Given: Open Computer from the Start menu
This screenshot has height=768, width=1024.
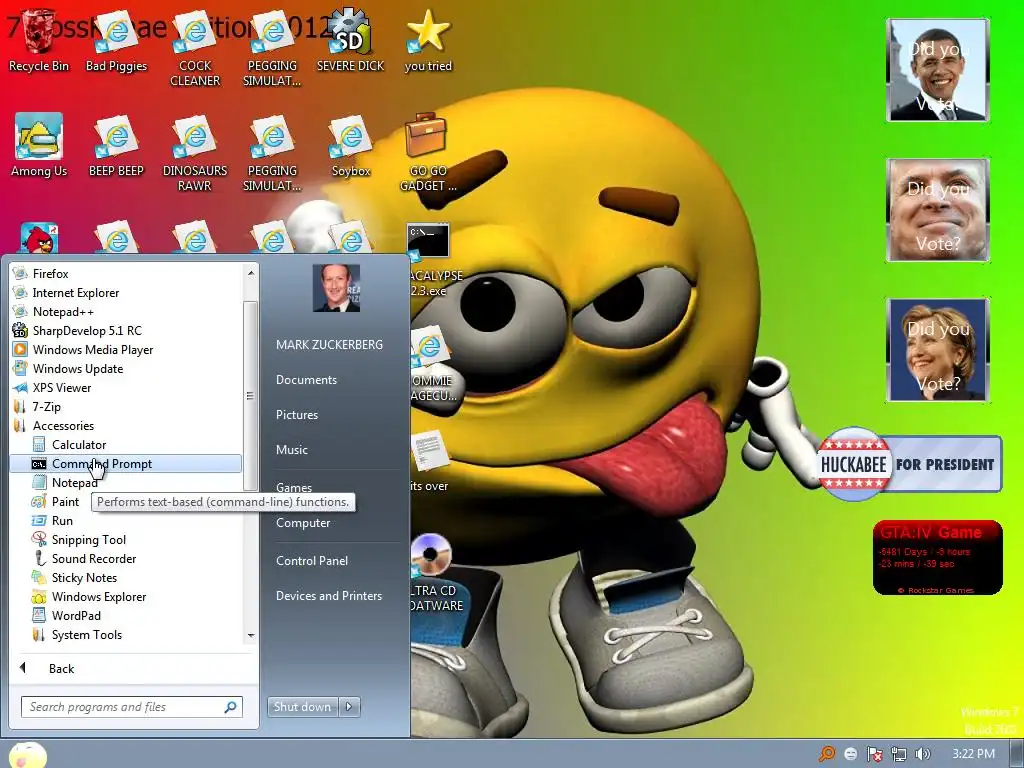Looking at the screenshot, I should point(303,523).
